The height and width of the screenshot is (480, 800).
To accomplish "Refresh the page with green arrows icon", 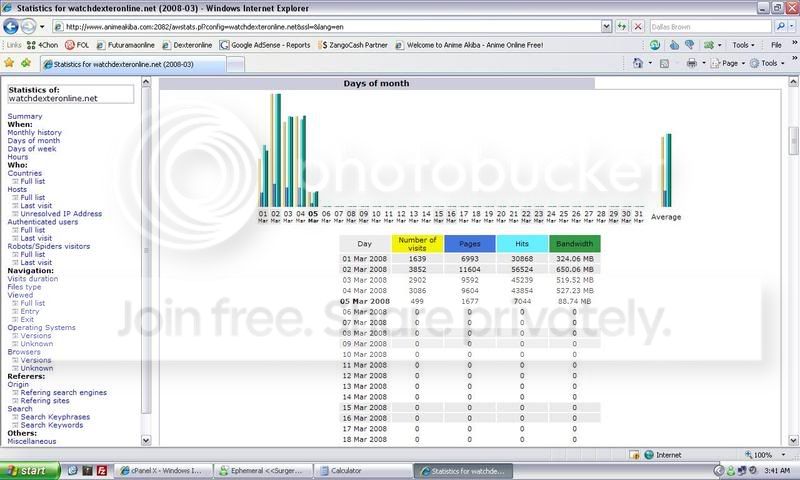I will click(x=621, y=27).
